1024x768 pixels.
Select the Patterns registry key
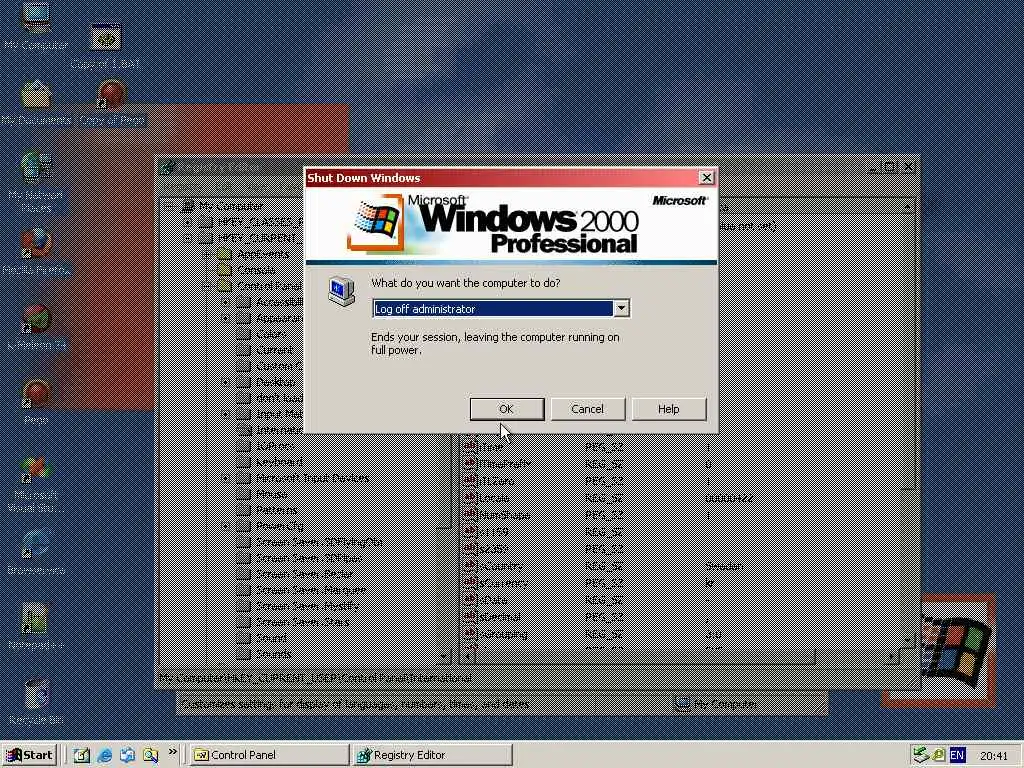pyautogui.click(x=276, y=510)
